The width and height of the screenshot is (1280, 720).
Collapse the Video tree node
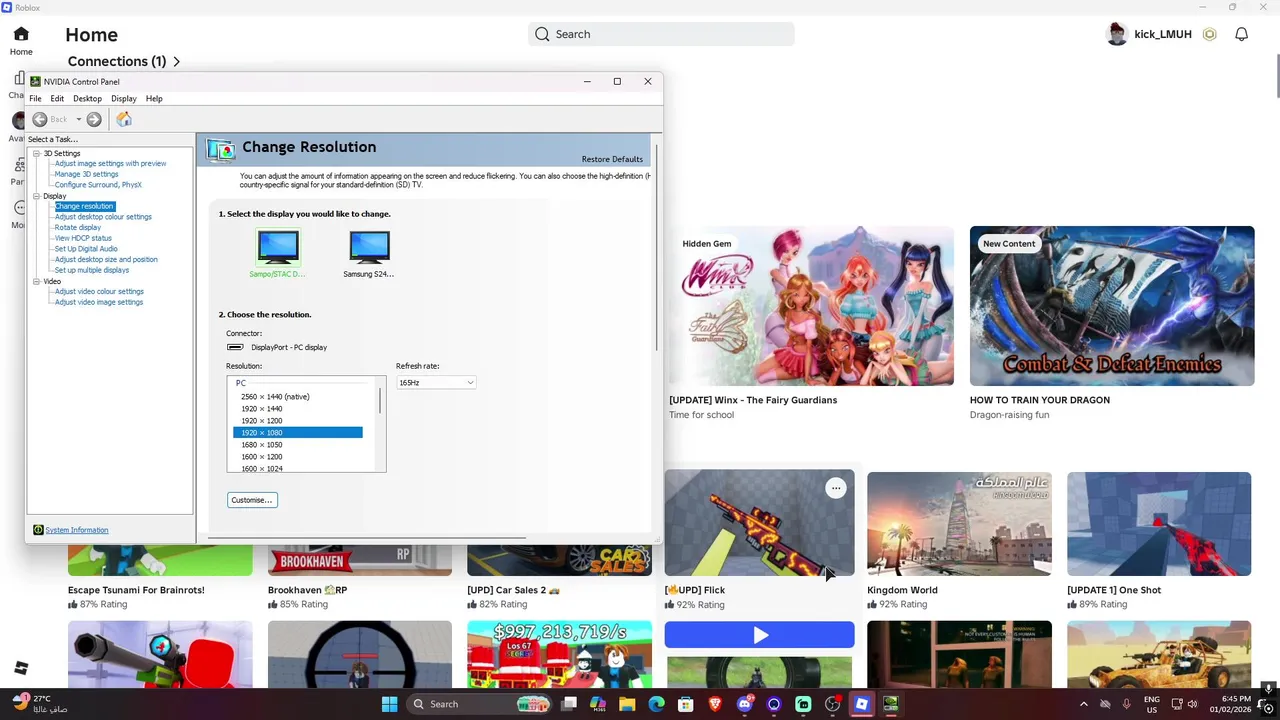(x=36, y=282)
